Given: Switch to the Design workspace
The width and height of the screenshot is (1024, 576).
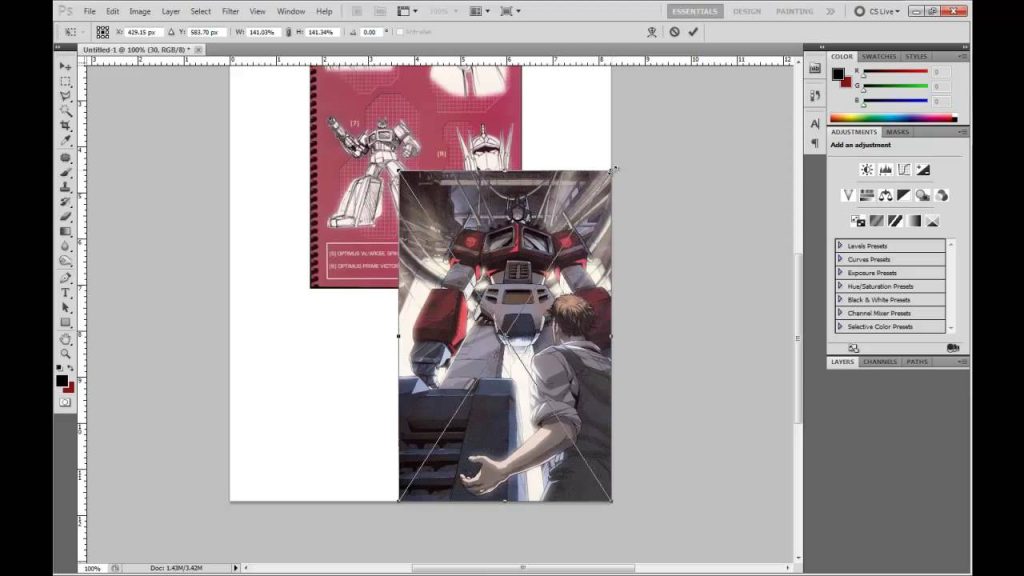Looking at the screenshot, I should pos(747,11).
